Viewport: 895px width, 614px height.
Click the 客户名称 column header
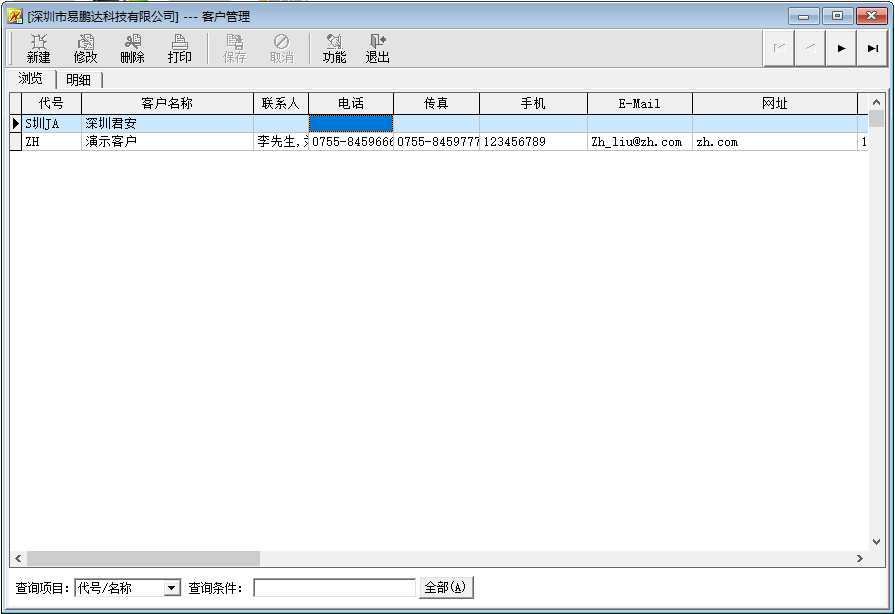167,103
